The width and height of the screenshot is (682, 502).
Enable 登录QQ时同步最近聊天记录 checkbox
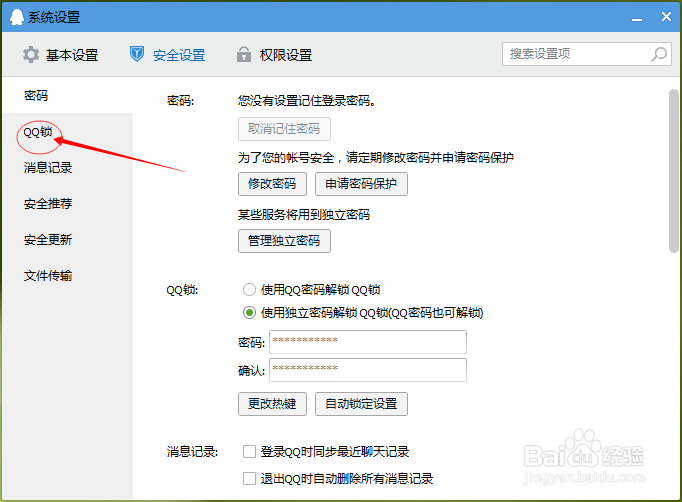pyautogui.click(x=249, y=452)
